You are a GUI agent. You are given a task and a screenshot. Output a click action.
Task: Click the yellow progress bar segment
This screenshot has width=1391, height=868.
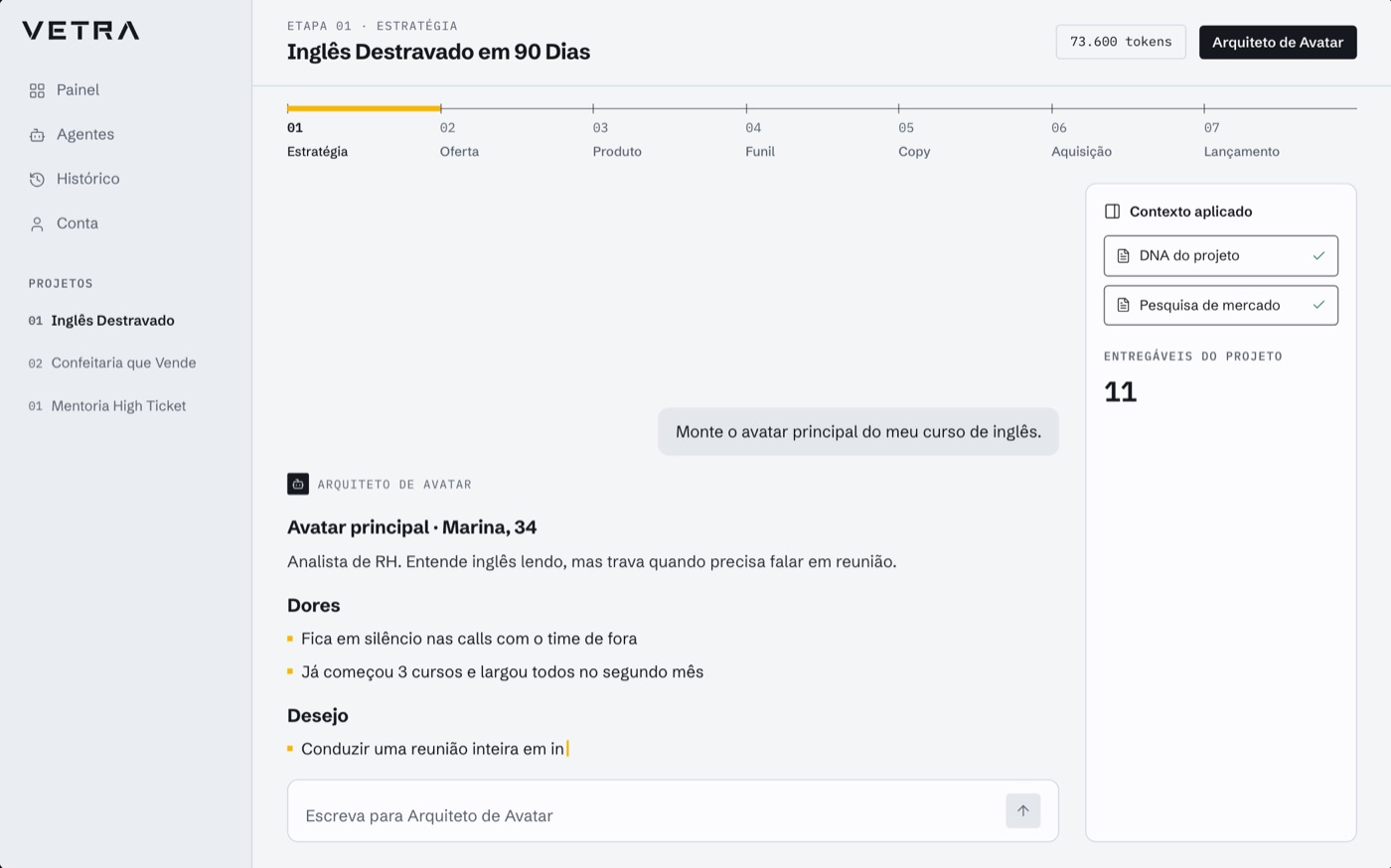(364, 108)
